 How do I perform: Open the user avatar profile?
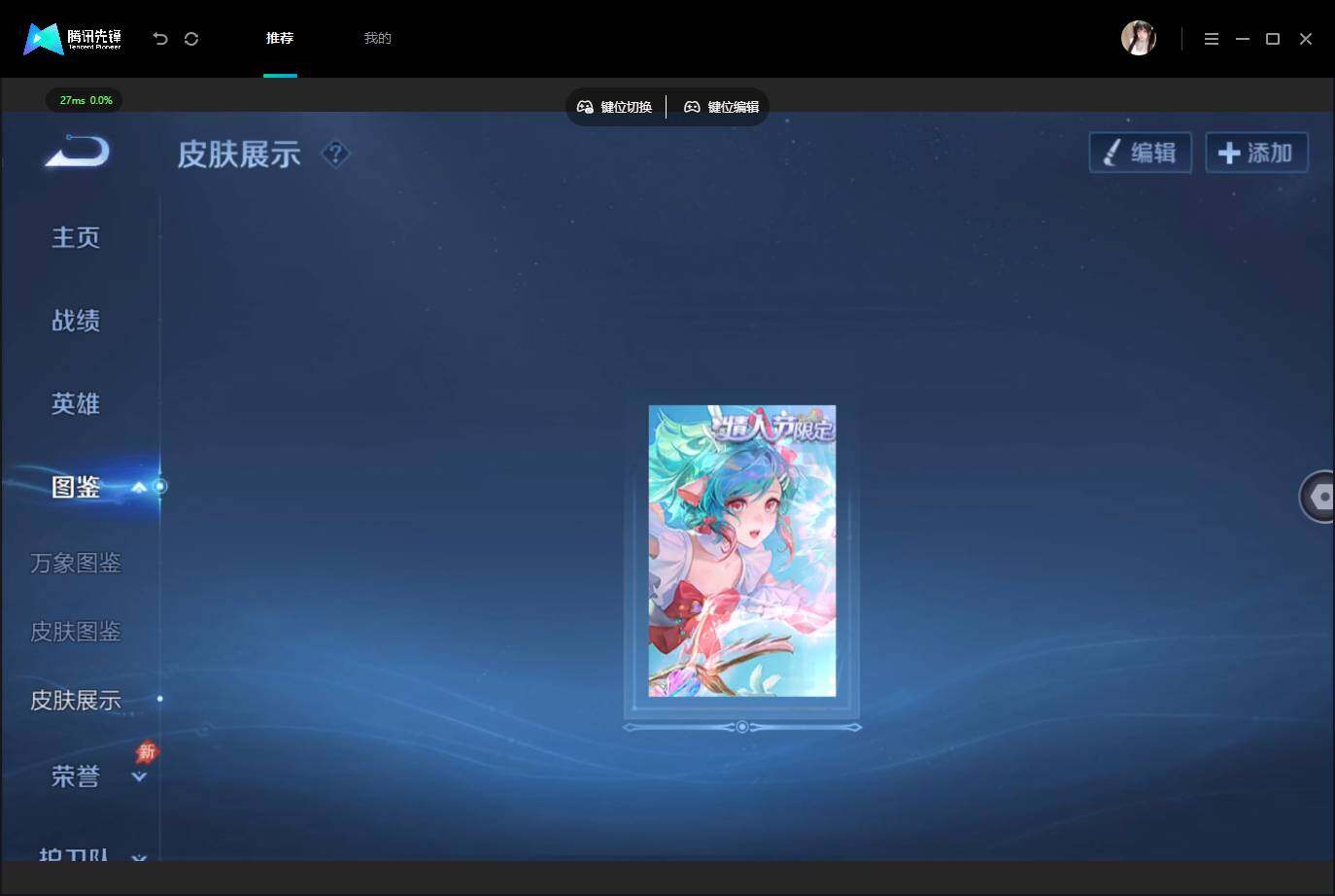pos(1138,38)
